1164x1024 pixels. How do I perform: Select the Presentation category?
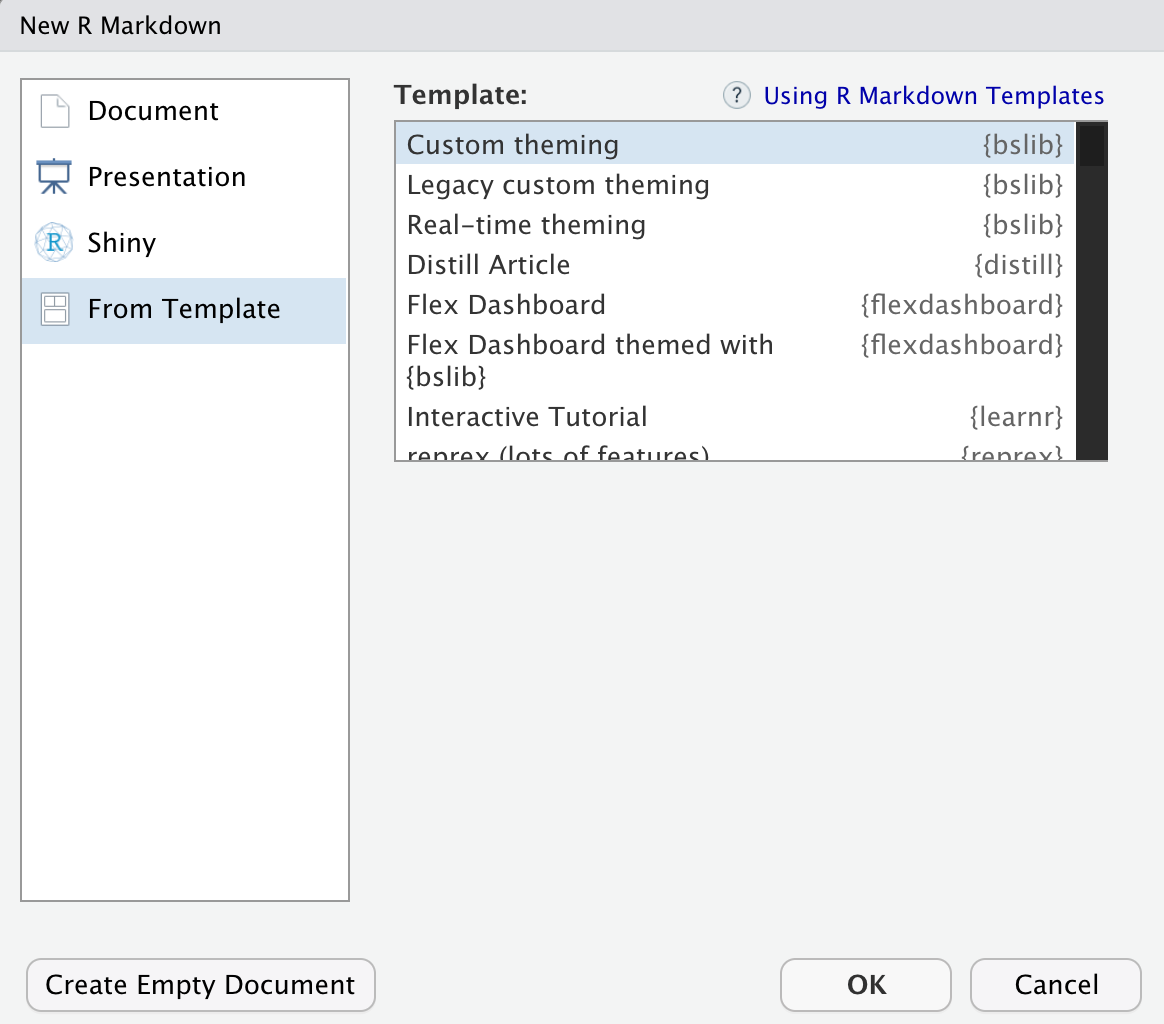point(184,177)
